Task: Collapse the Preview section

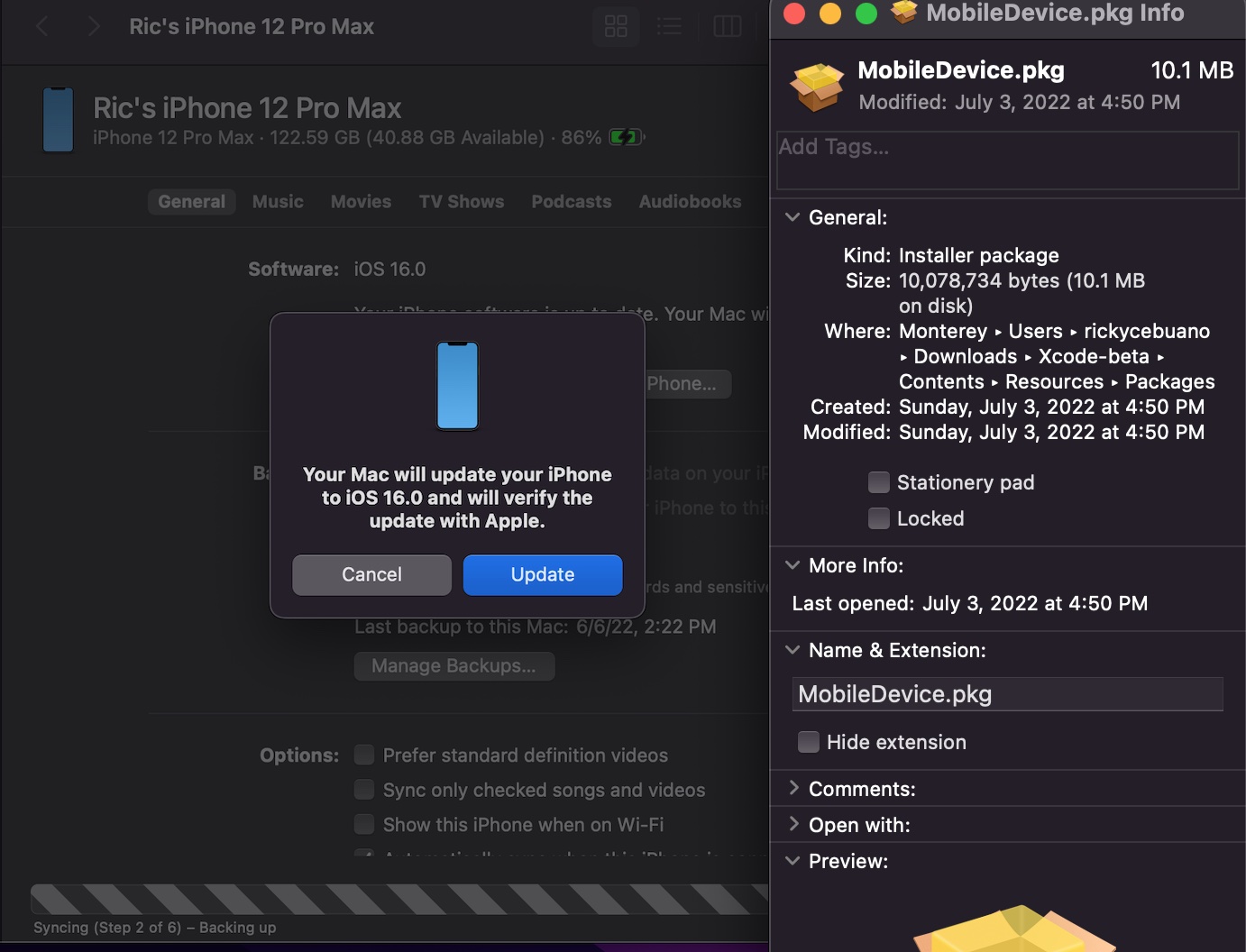Action: 792,861
